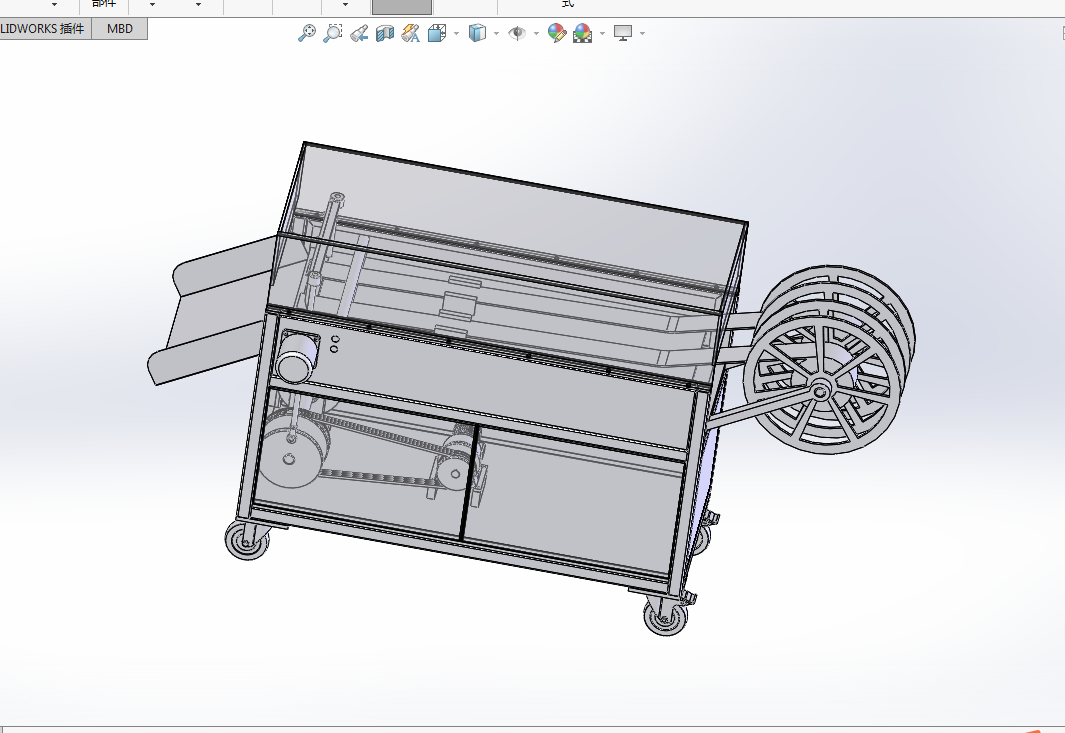Open the Dynamic Annotation Views icon
This screenshot has height=733, width=1065.
tap(411, 33)
